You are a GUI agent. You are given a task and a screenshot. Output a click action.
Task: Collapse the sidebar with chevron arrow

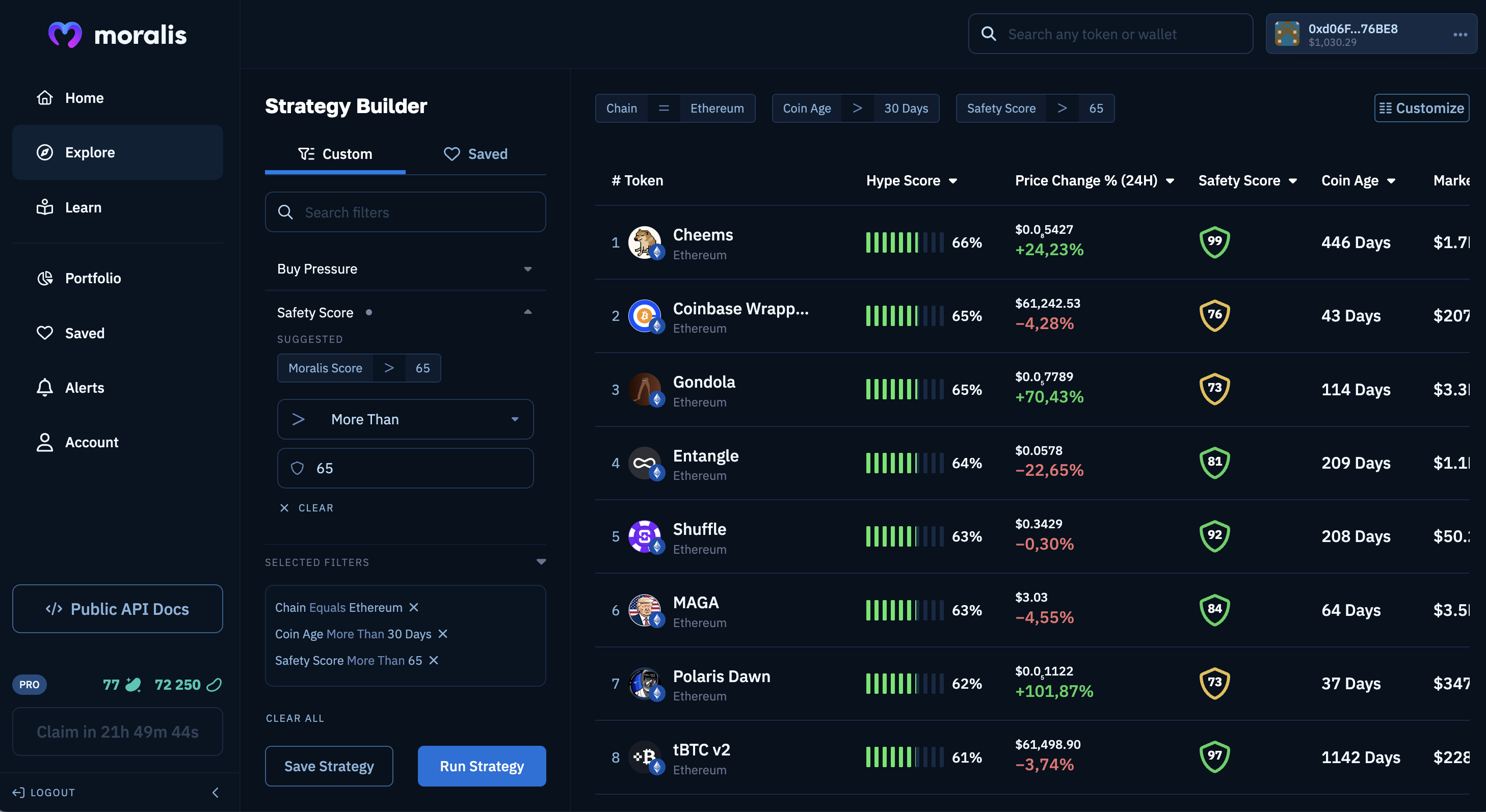pyautogui.click(x=216, y=793)
